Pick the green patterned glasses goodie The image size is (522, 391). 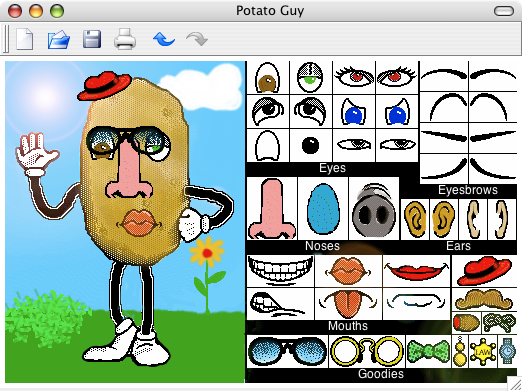[499, 322]
